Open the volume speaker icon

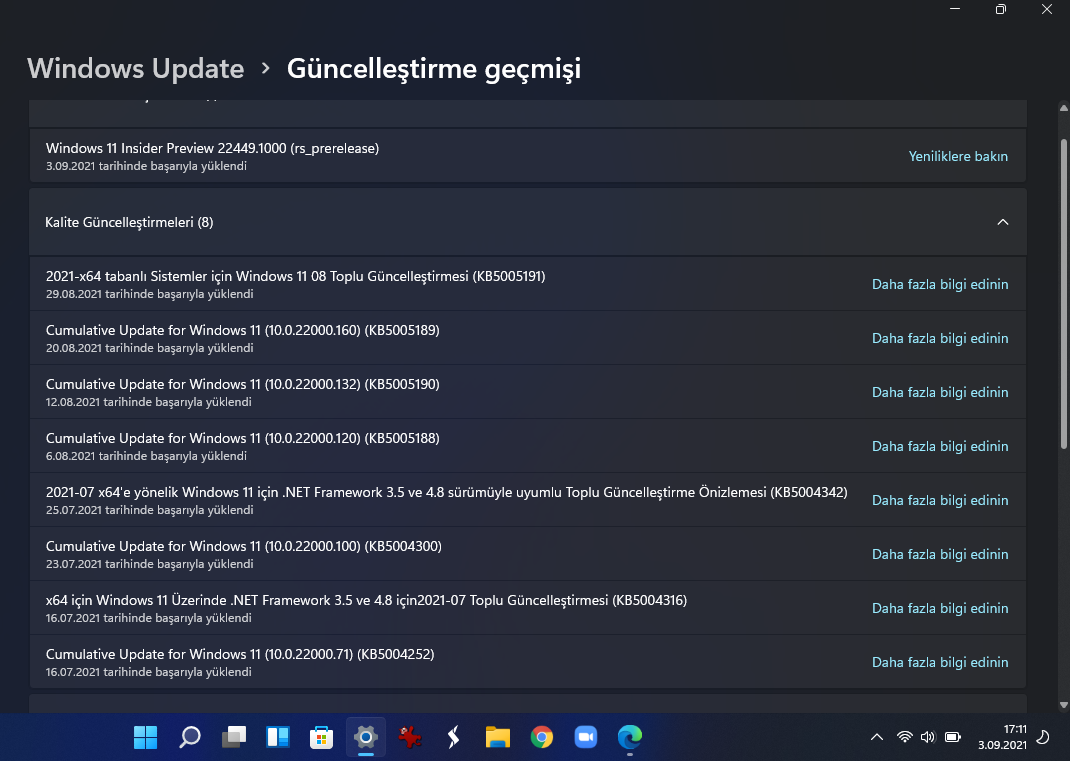tap(927, 737)
